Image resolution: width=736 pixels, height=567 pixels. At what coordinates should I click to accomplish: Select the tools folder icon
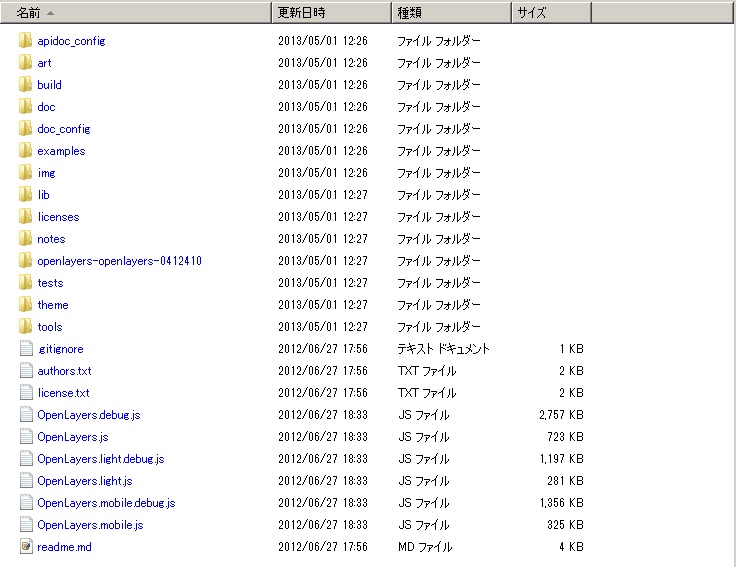click(x=26, y=327)
